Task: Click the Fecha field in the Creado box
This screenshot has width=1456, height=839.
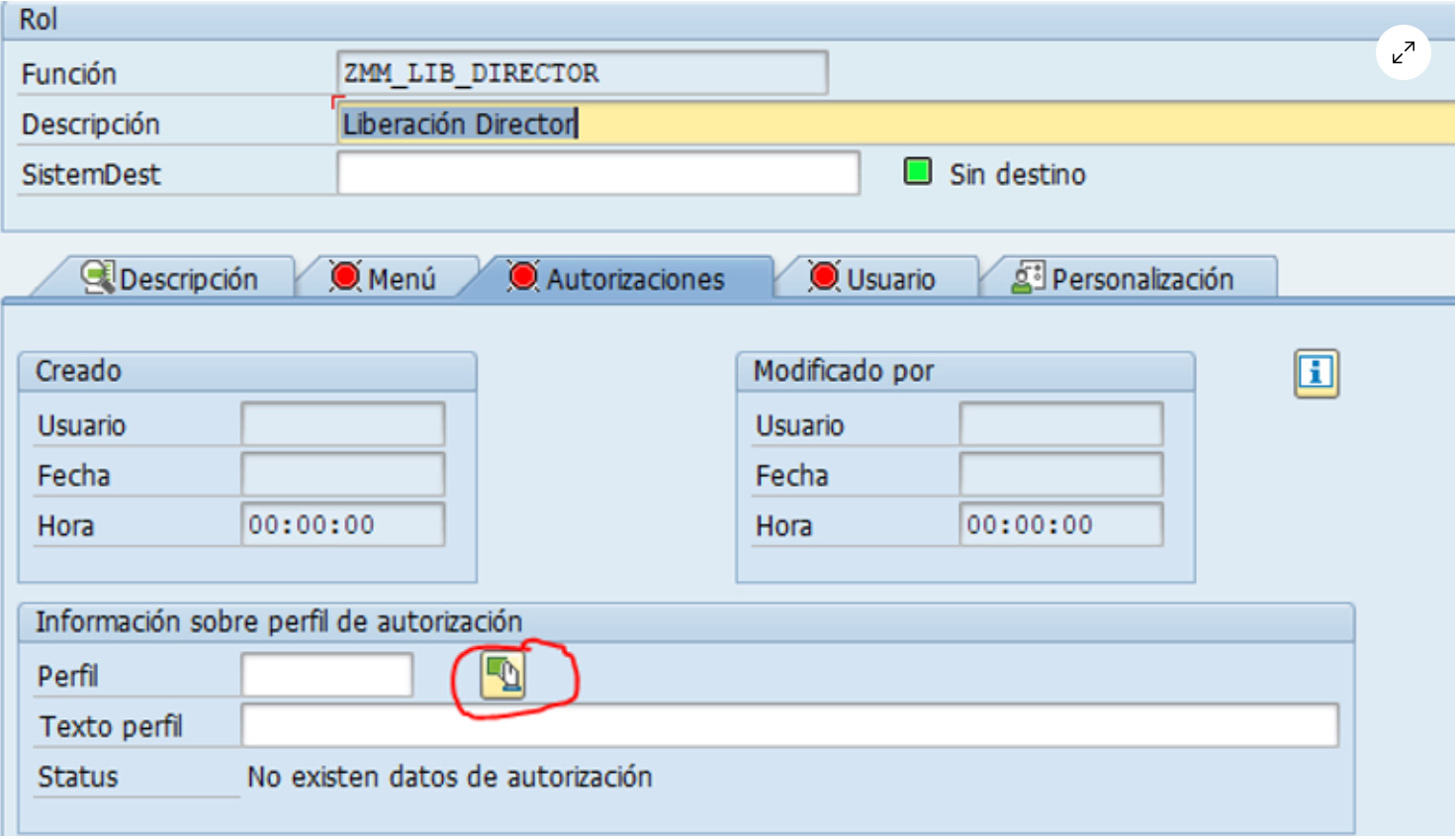Action: pyautogui.click(x=342, y=475)
